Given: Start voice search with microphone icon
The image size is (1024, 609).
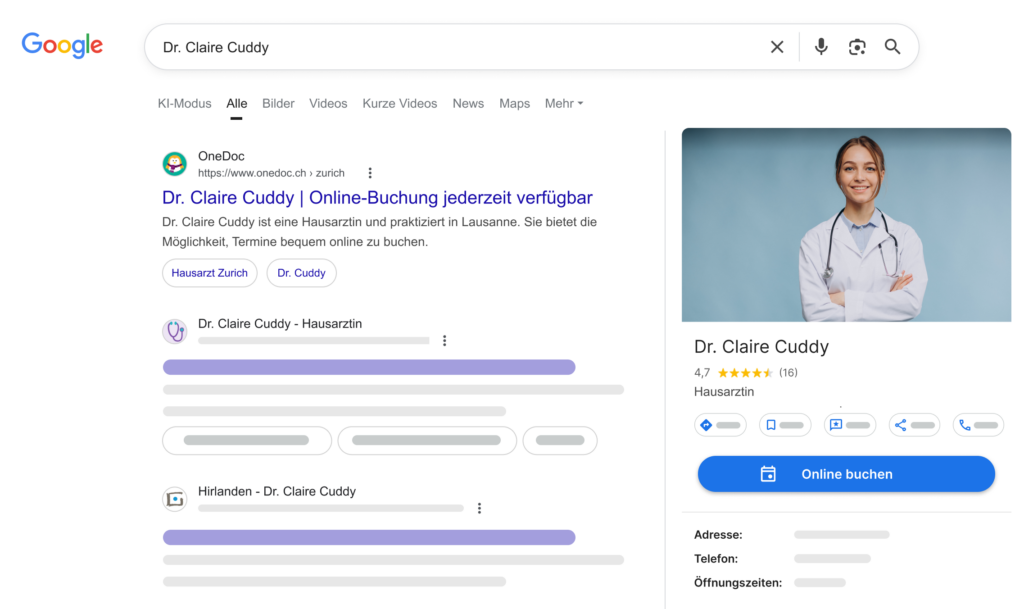Looking at the screenshot, I should tap(821, 46).
